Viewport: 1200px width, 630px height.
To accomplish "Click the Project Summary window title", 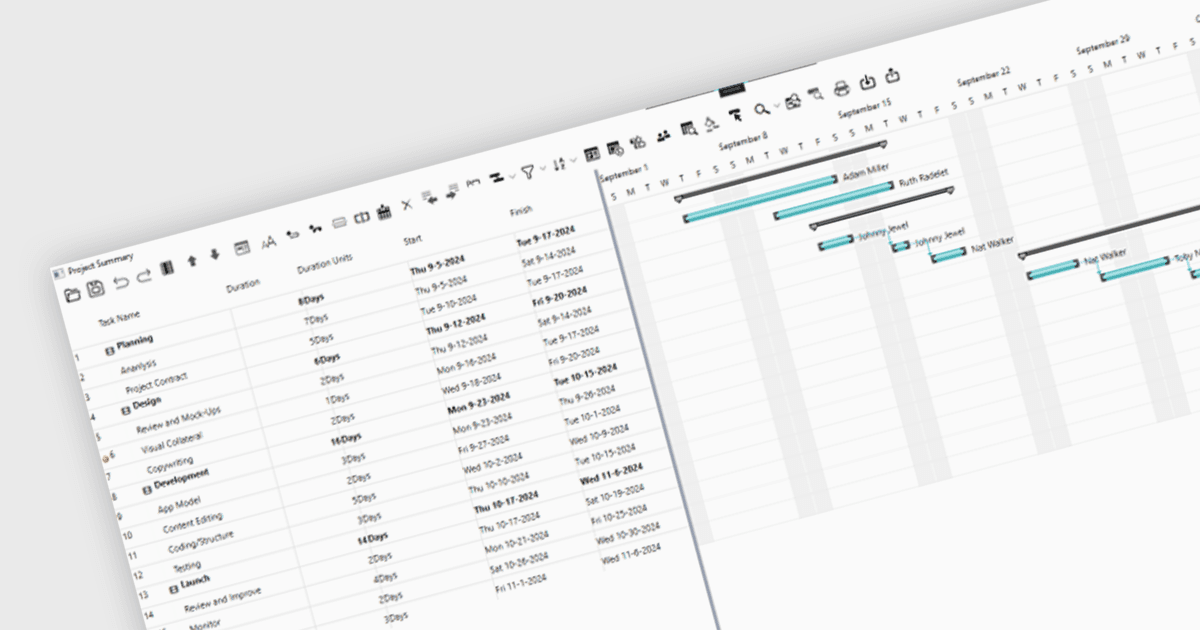I will coord(100,263).
